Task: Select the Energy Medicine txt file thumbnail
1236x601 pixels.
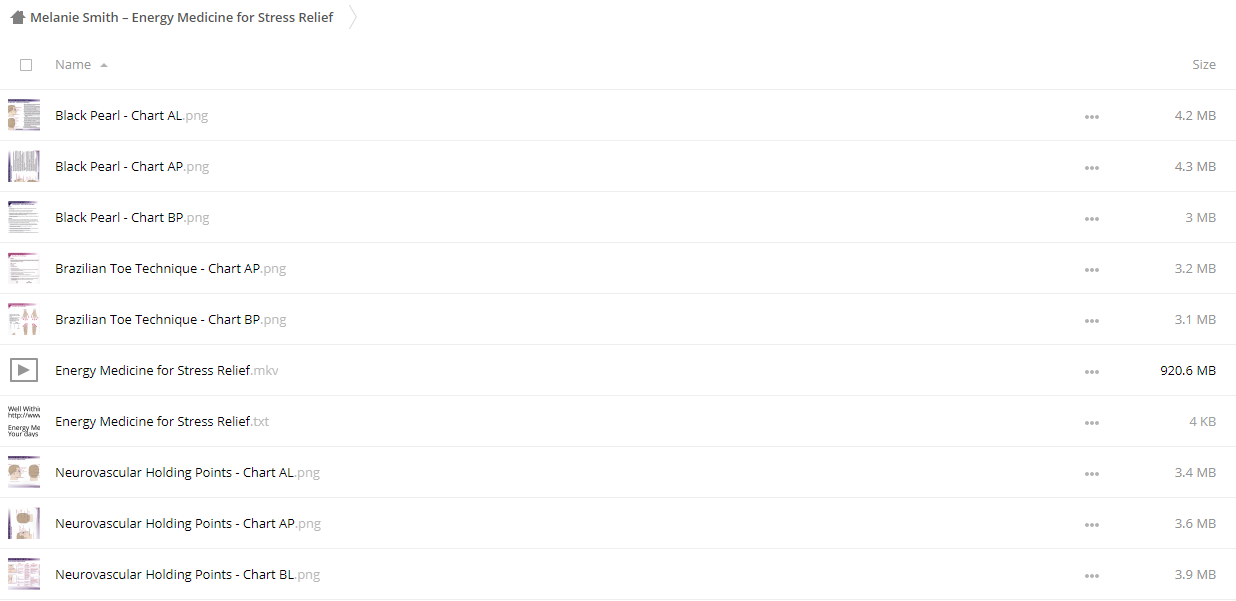Action: coord(24,422)
